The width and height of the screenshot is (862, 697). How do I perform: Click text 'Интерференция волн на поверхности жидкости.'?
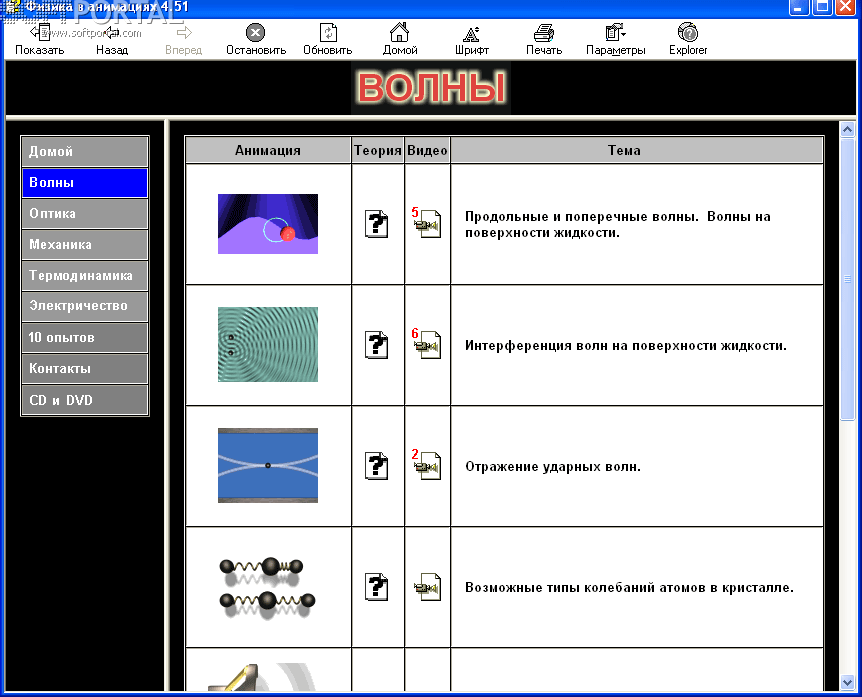626,346
